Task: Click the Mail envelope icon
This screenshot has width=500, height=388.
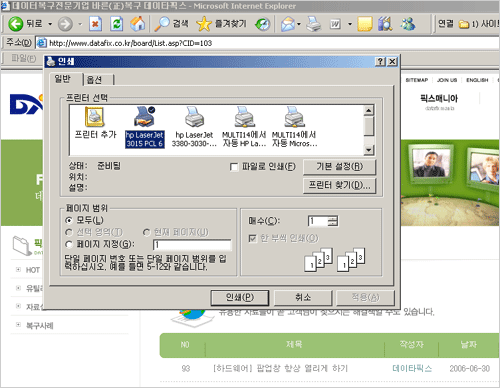Action: pyautogui.click(x=288, y=24)
